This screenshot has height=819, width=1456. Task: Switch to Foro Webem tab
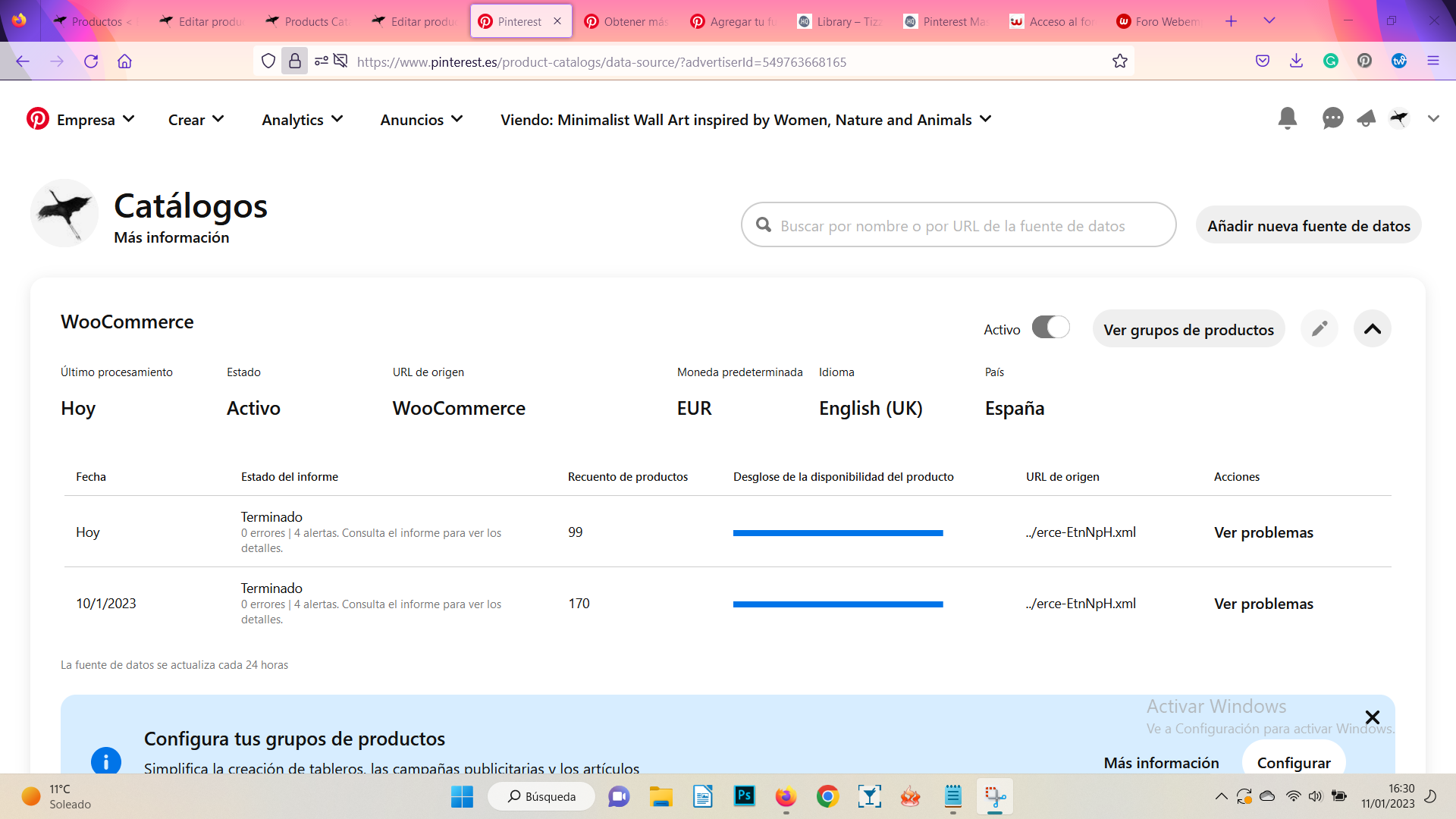pyautogui.click(x=1160, y=21)
